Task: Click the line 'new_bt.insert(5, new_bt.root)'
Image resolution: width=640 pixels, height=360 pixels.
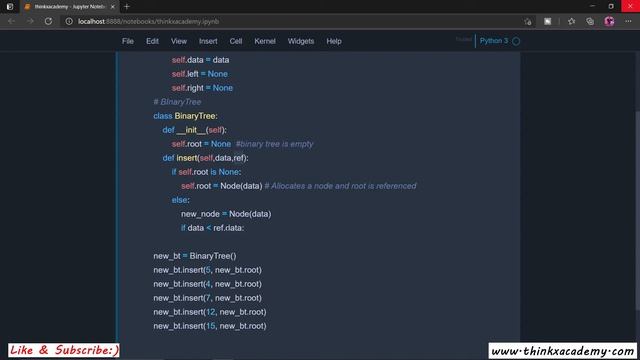Action: [x=207, y=270]
